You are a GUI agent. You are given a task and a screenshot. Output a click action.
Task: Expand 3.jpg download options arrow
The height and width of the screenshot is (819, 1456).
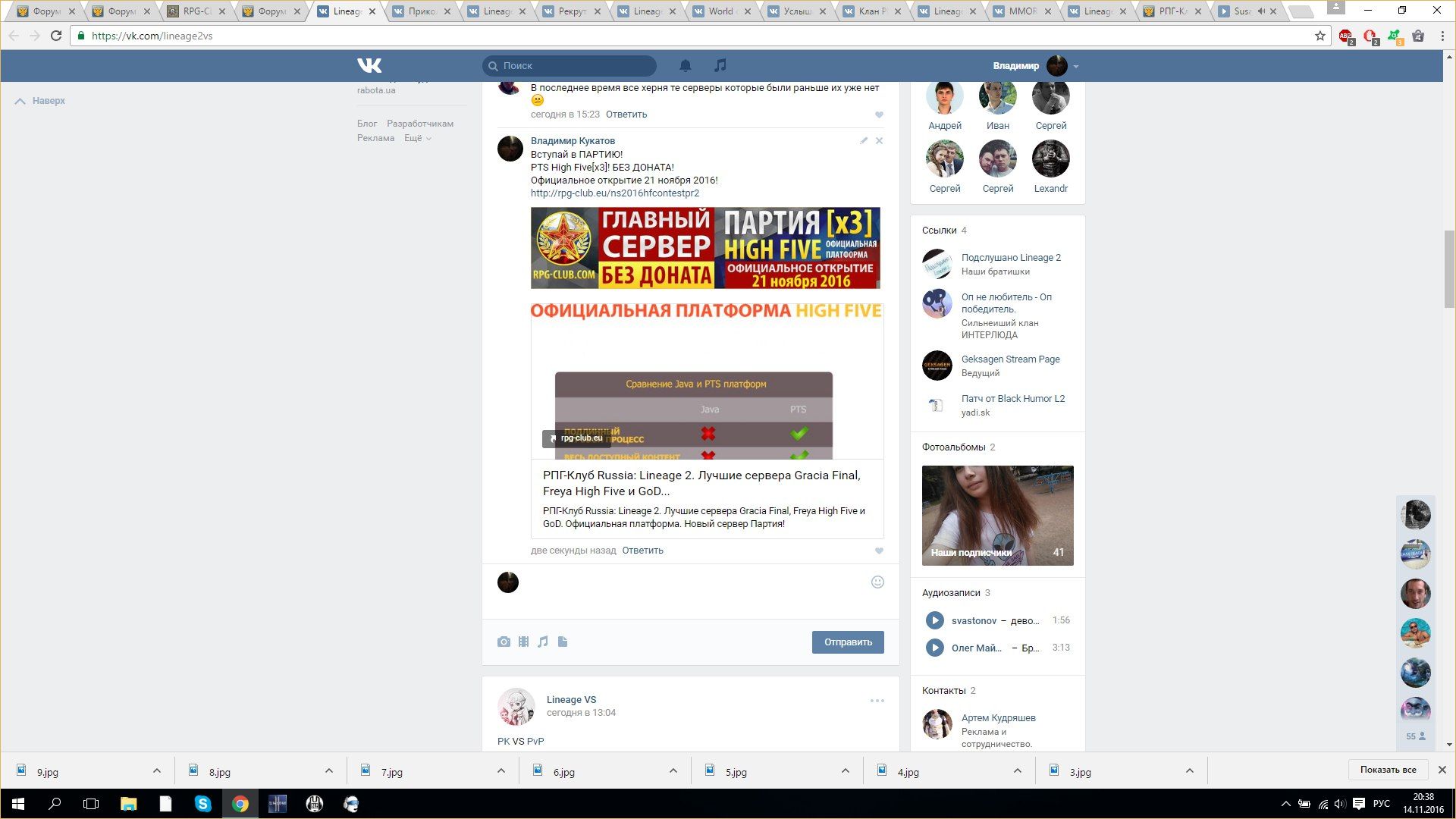pos(1190,771)
